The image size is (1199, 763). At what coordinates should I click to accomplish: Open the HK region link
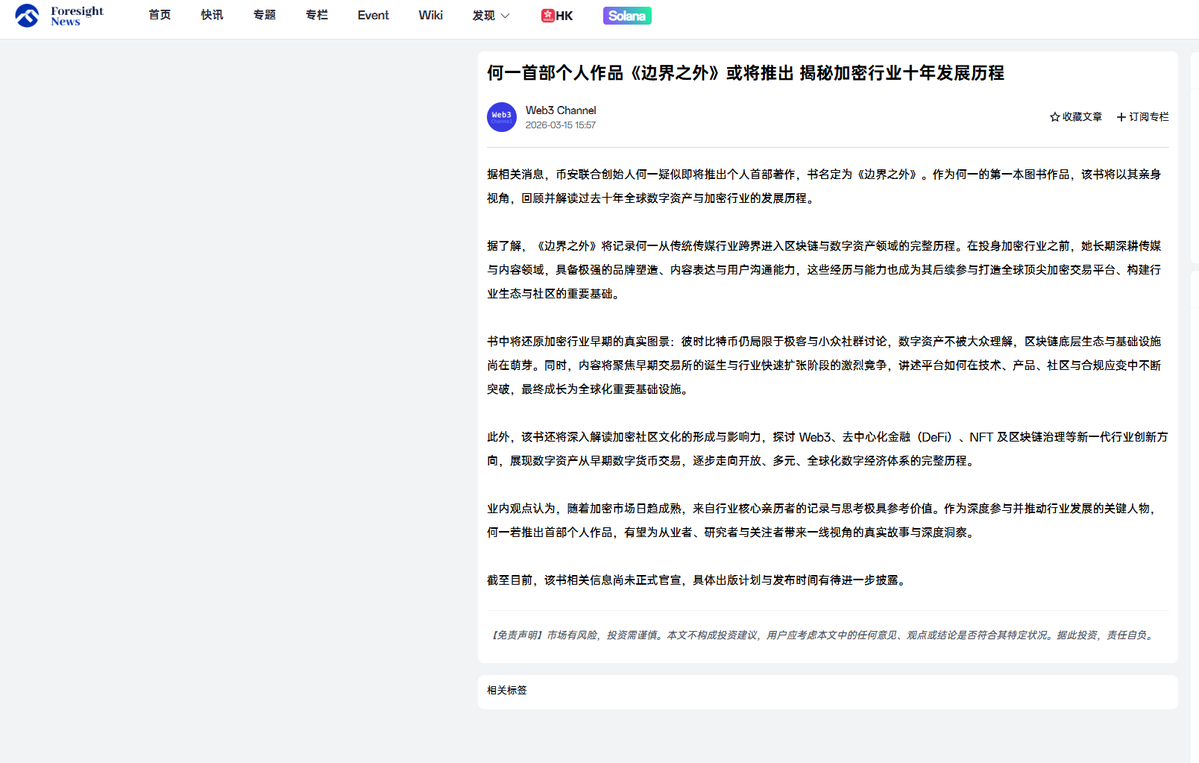pos(557,15)
